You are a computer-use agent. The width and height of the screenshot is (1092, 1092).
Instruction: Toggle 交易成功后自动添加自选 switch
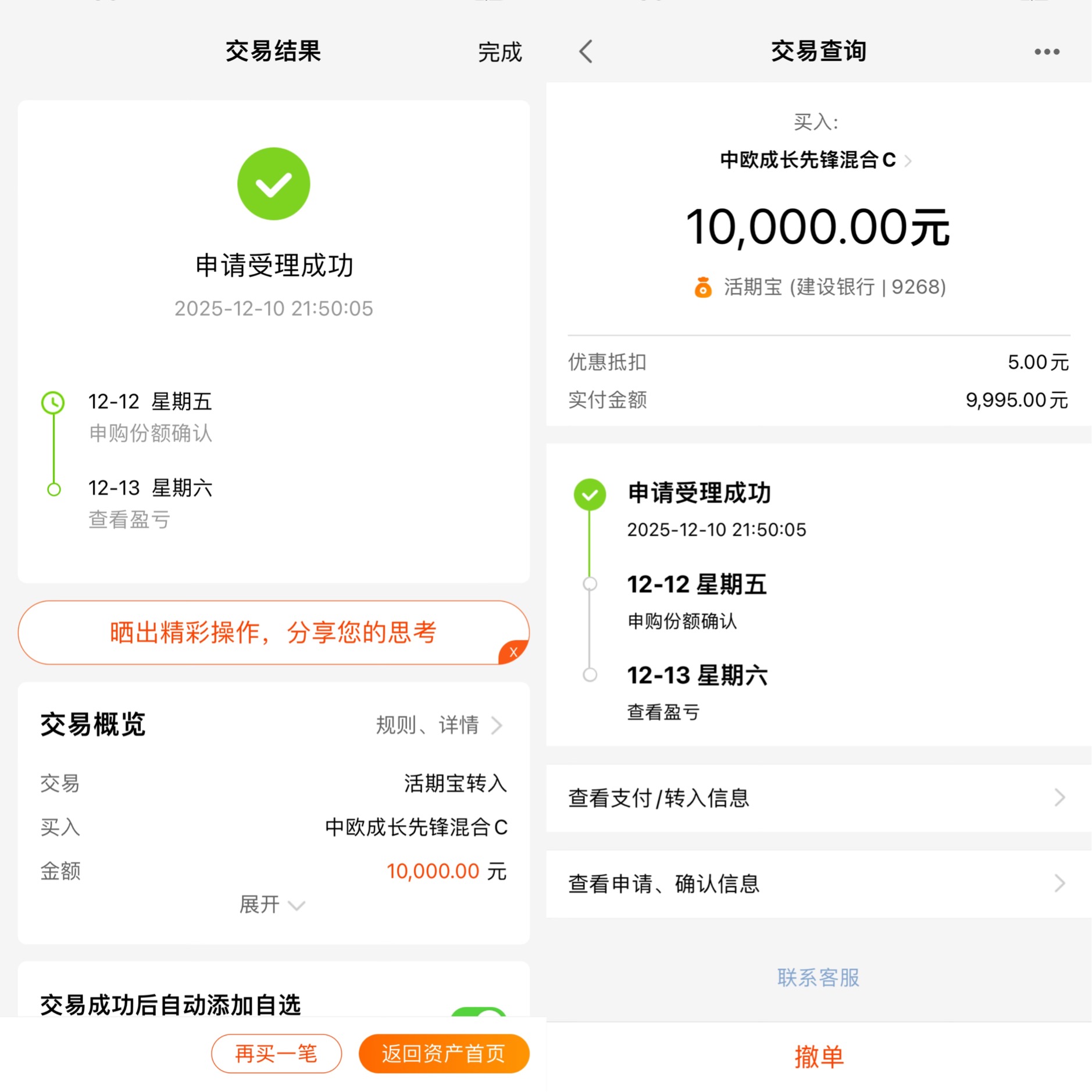[x=479, y=1012]
